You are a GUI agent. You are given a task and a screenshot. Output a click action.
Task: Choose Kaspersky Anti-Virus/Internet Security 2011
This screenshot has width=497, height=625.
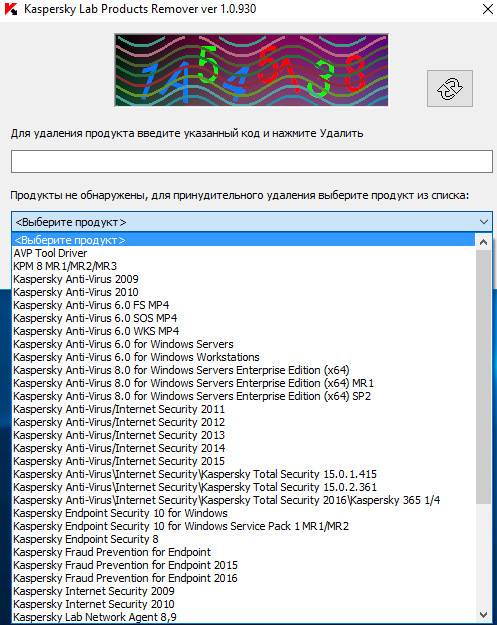coord(244,409)
